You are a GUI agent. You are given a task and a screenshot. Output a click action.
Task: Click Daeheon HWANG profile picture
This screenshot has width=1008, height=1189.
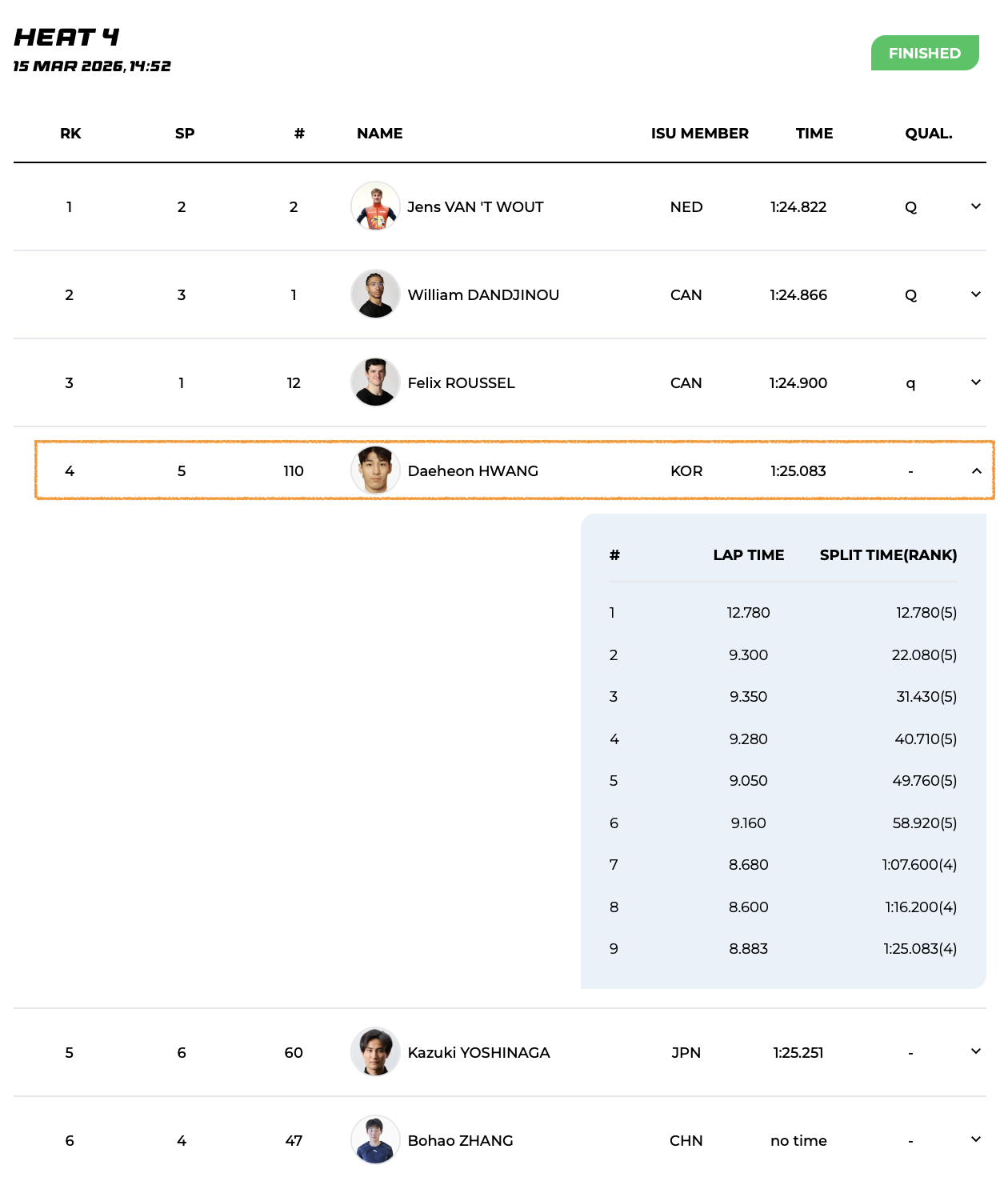point(375,470)
